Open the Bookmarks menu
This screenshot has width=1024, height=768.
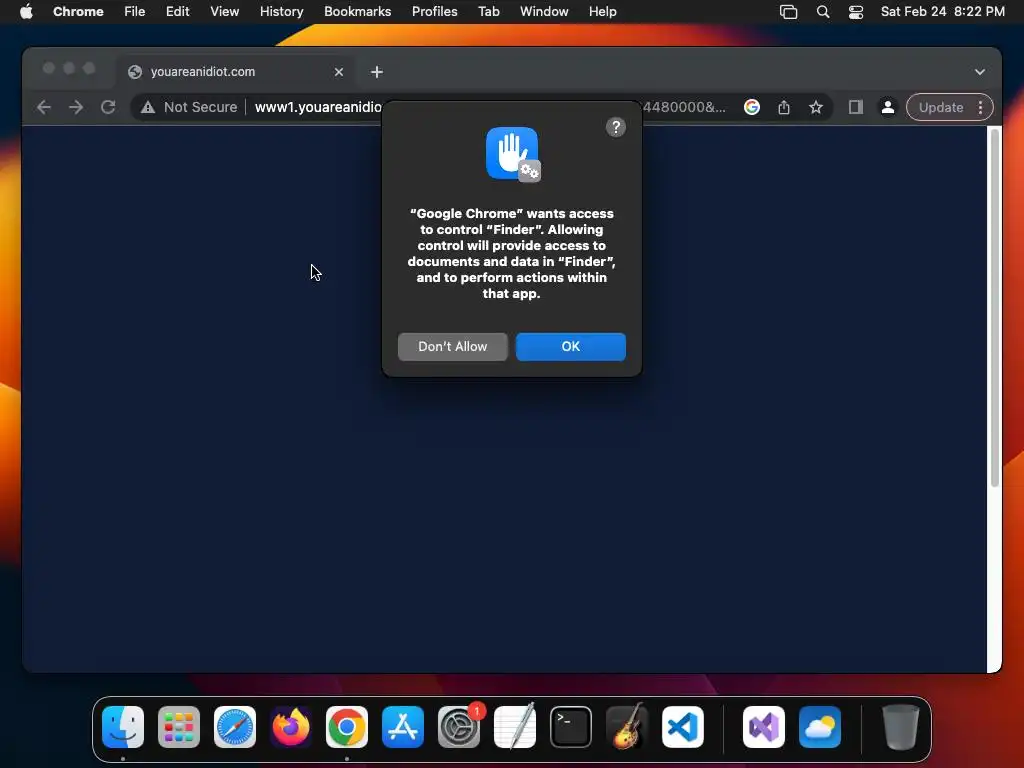pos(357,12)
